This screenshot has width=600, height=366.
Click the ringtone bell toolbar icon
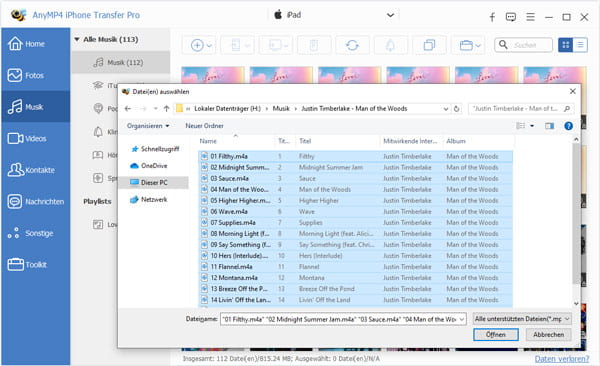390,45
